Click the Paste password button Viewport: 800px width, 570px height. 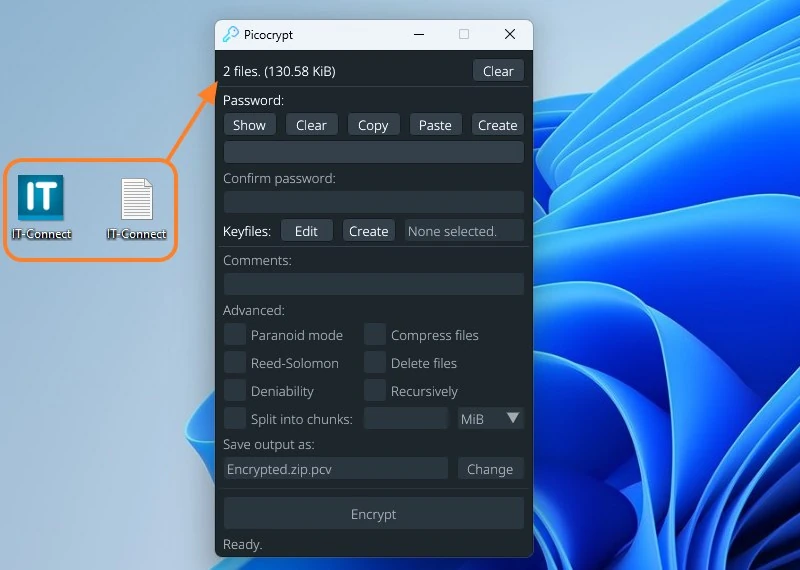435,125
